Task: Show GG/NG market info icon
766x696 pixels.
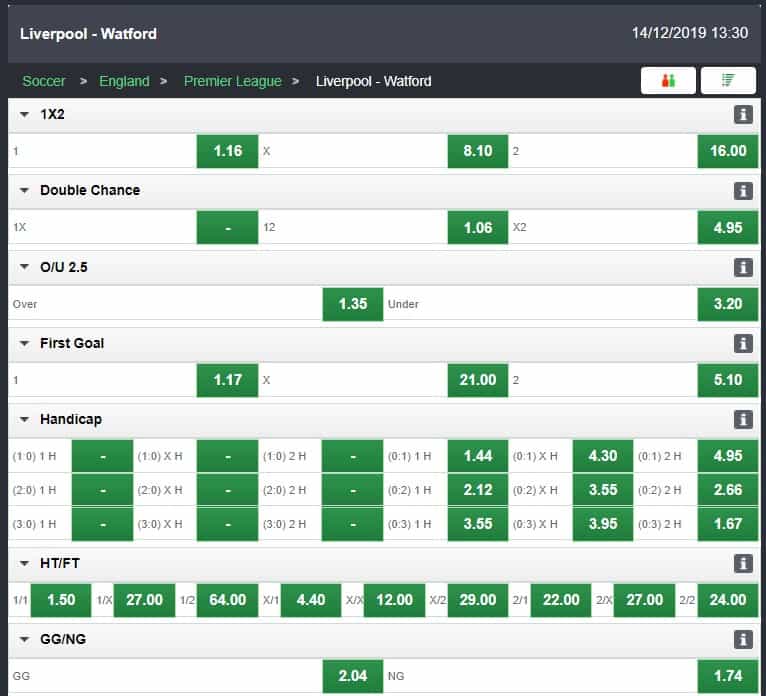Action: 743,639
